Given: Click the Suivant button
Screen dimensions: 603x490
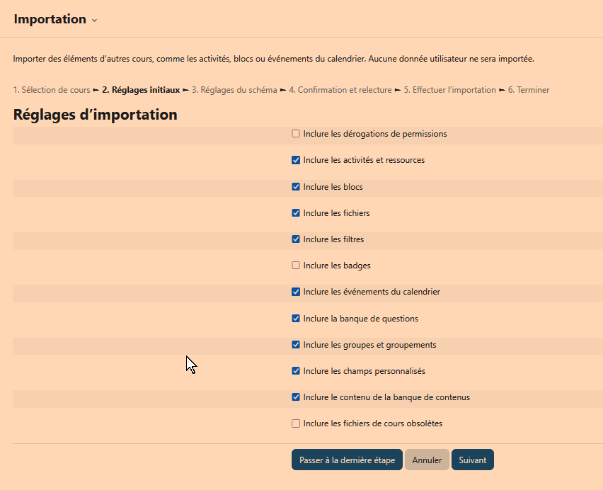Looking at the screenshot, I should 472,460.
